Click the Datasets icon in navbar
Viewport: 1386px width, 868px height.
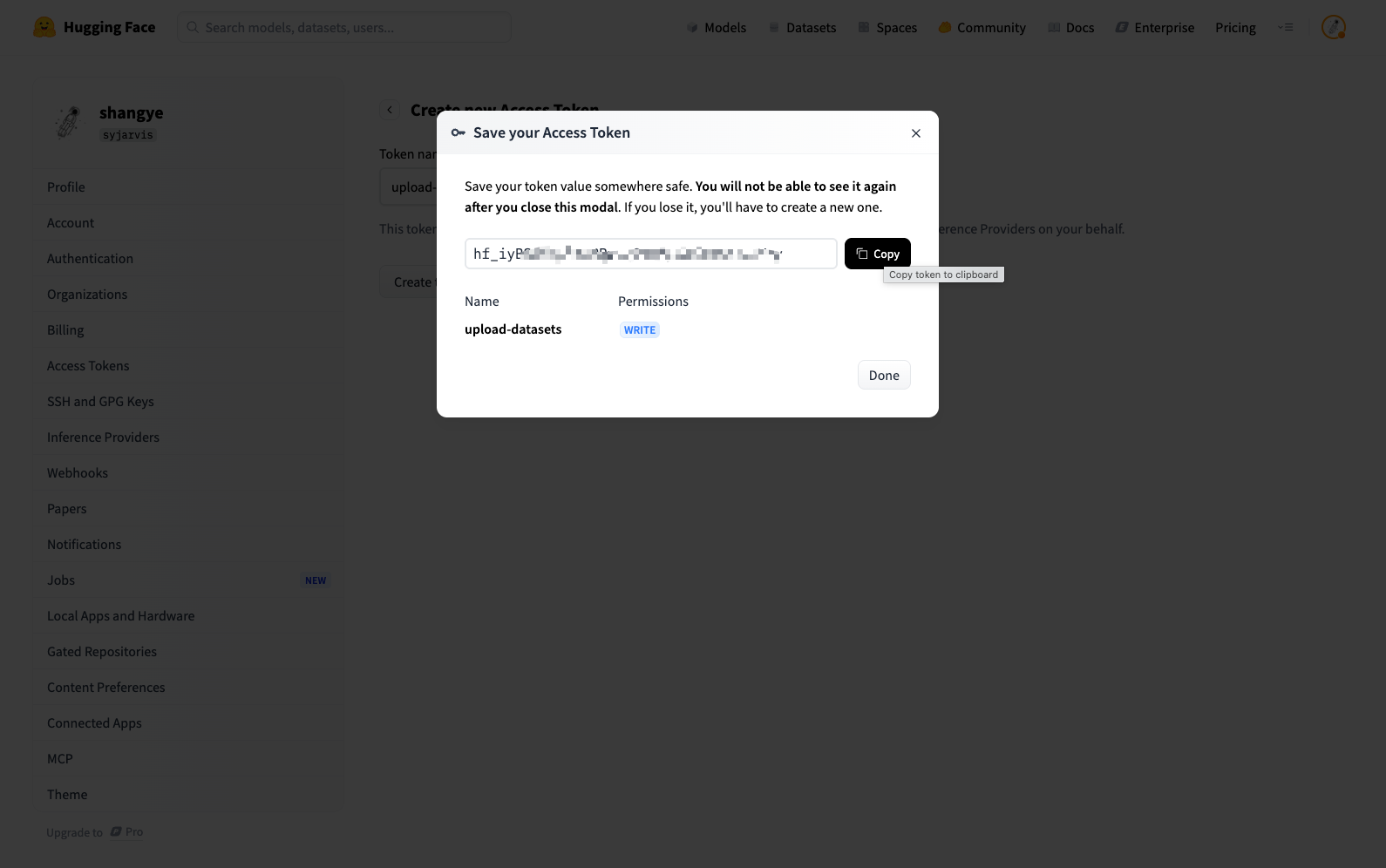774,28
